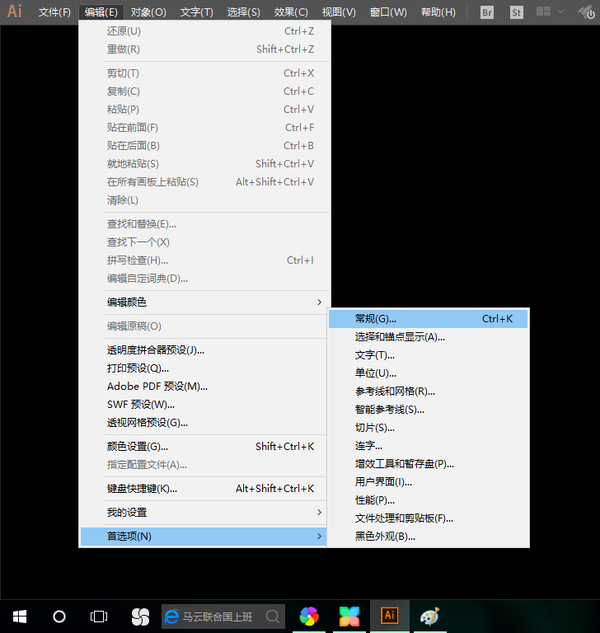This screenshot has width=600, height=633.
Task: Open Adobe Bridge via Br icon
Action: coord(487,13)
